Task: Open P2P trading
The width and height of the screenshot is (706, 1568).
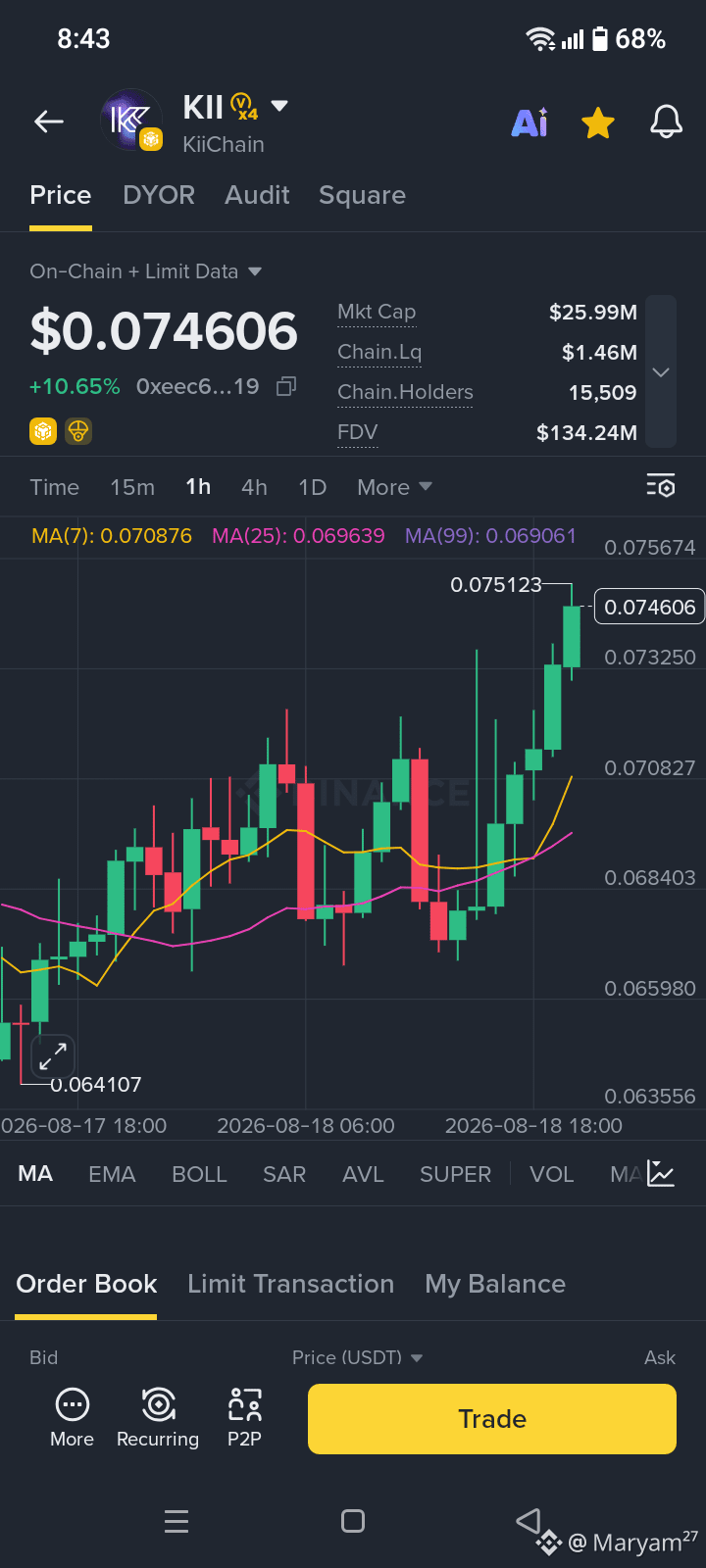Action: pyautogui.click(x=244, y=1418)
